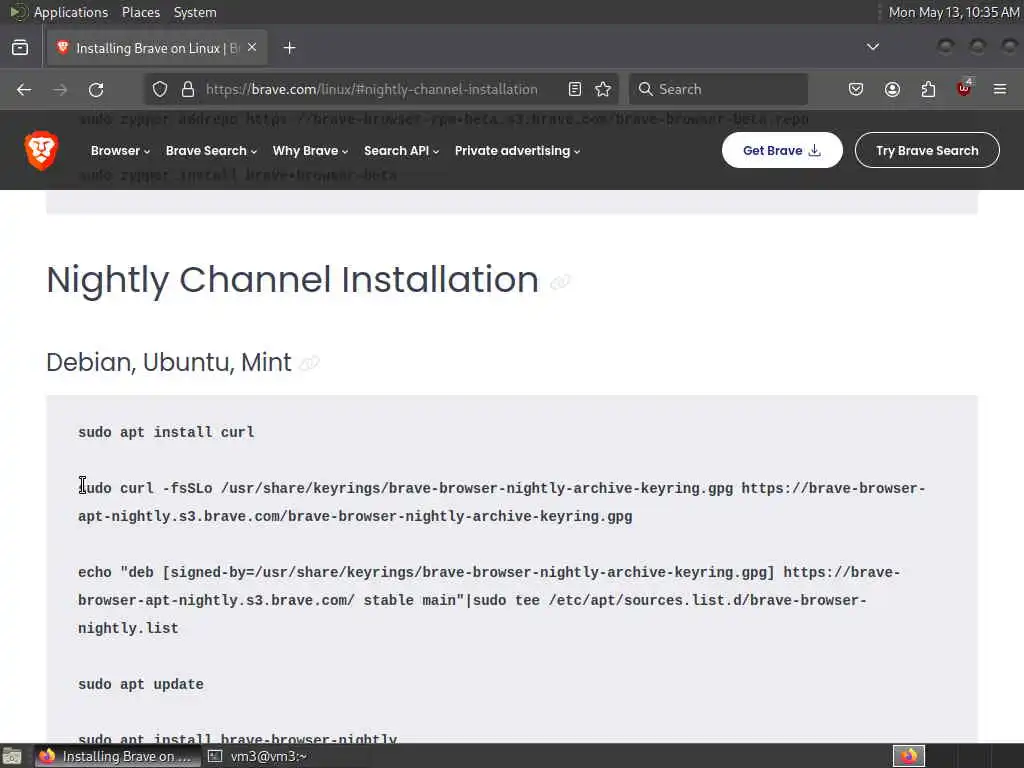
Task: Expand the Browser menu
Action: coord(120,151)
